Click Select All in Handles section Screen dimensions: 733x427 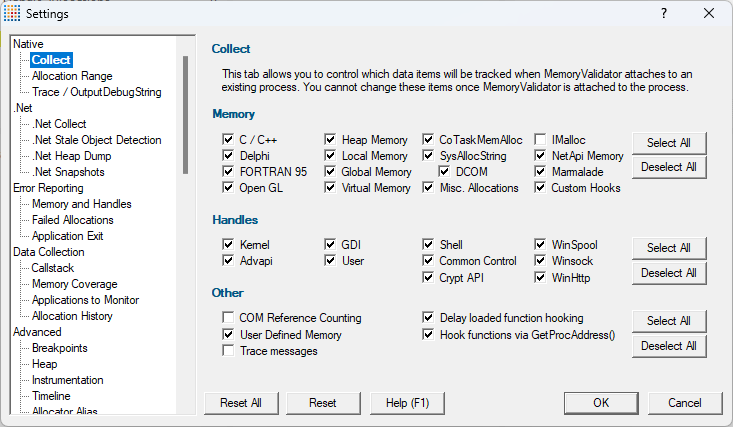pos(669,248)
